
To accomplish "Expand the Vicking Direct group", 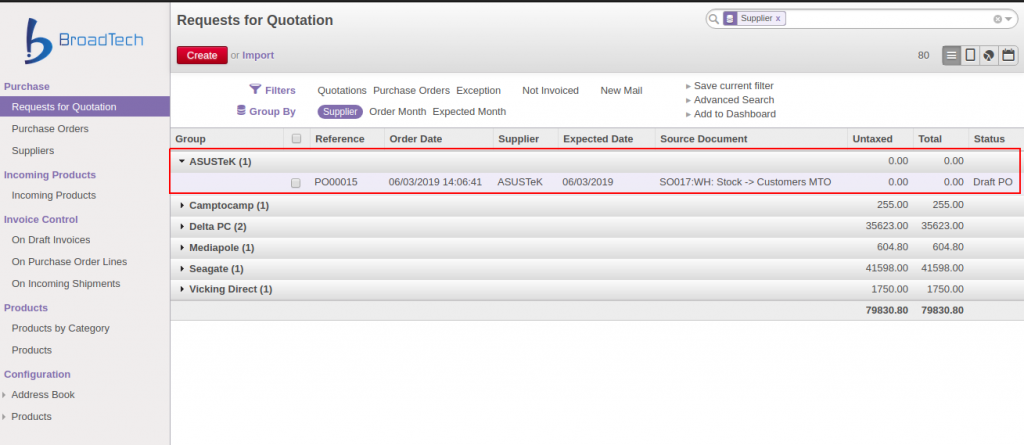I will tap(182, 289).
